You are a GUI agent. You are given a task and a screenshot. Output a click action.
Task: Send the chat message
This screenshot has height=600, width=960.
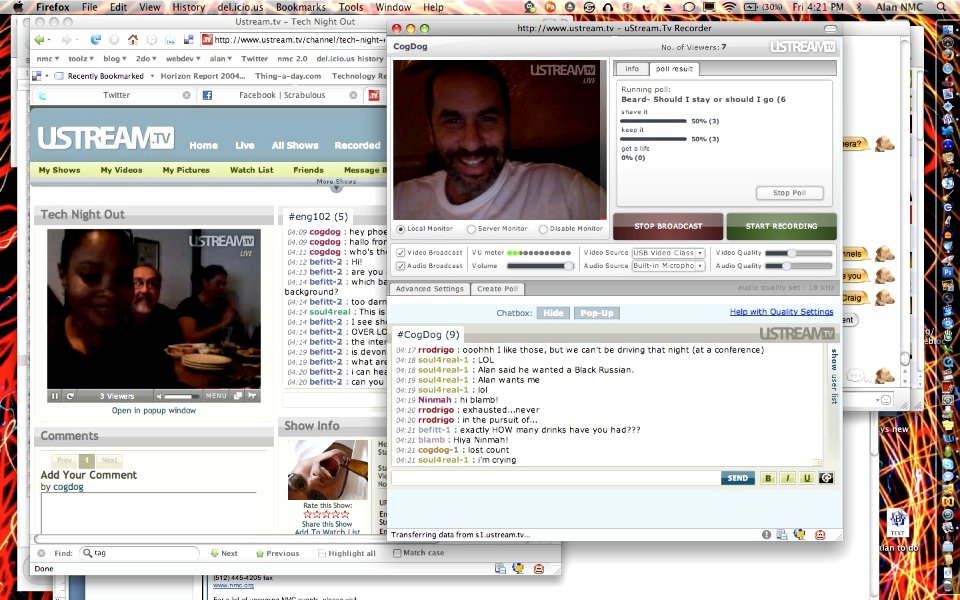[x=738, y=478]
